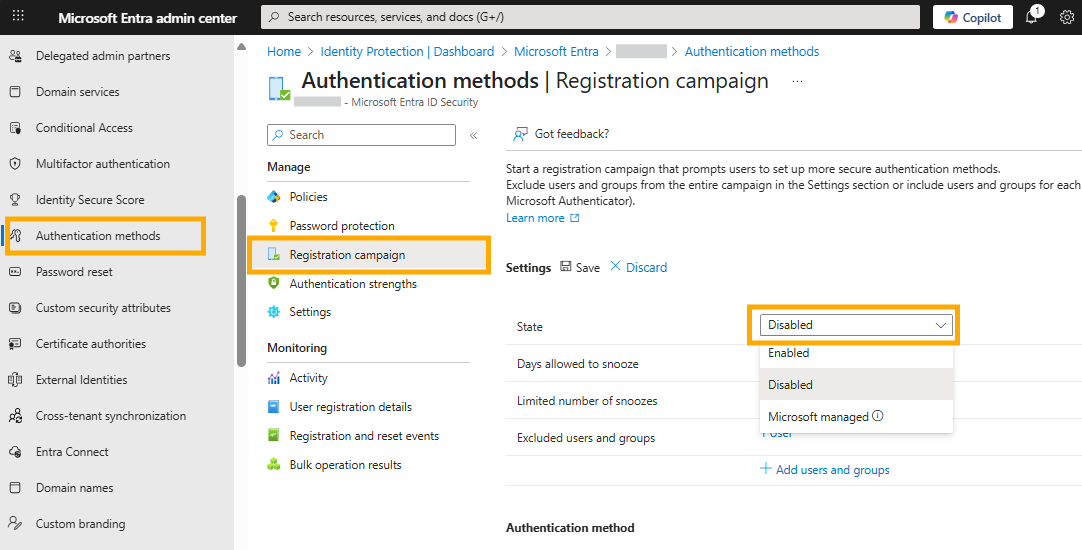Screen dimensions: 1082x550
Task: Click the Microsoft Entra admin center title
Action: tap(148, 18)
